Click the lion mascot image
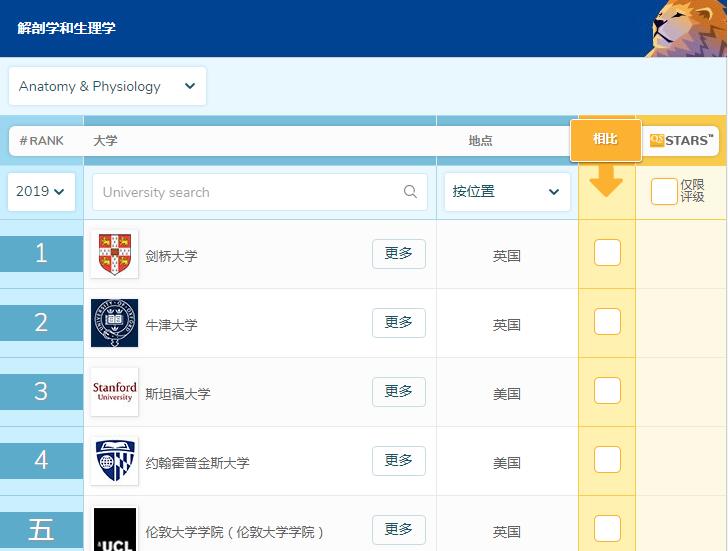The image size is (728, 551). pyautogui.click(x=688, y=28)
